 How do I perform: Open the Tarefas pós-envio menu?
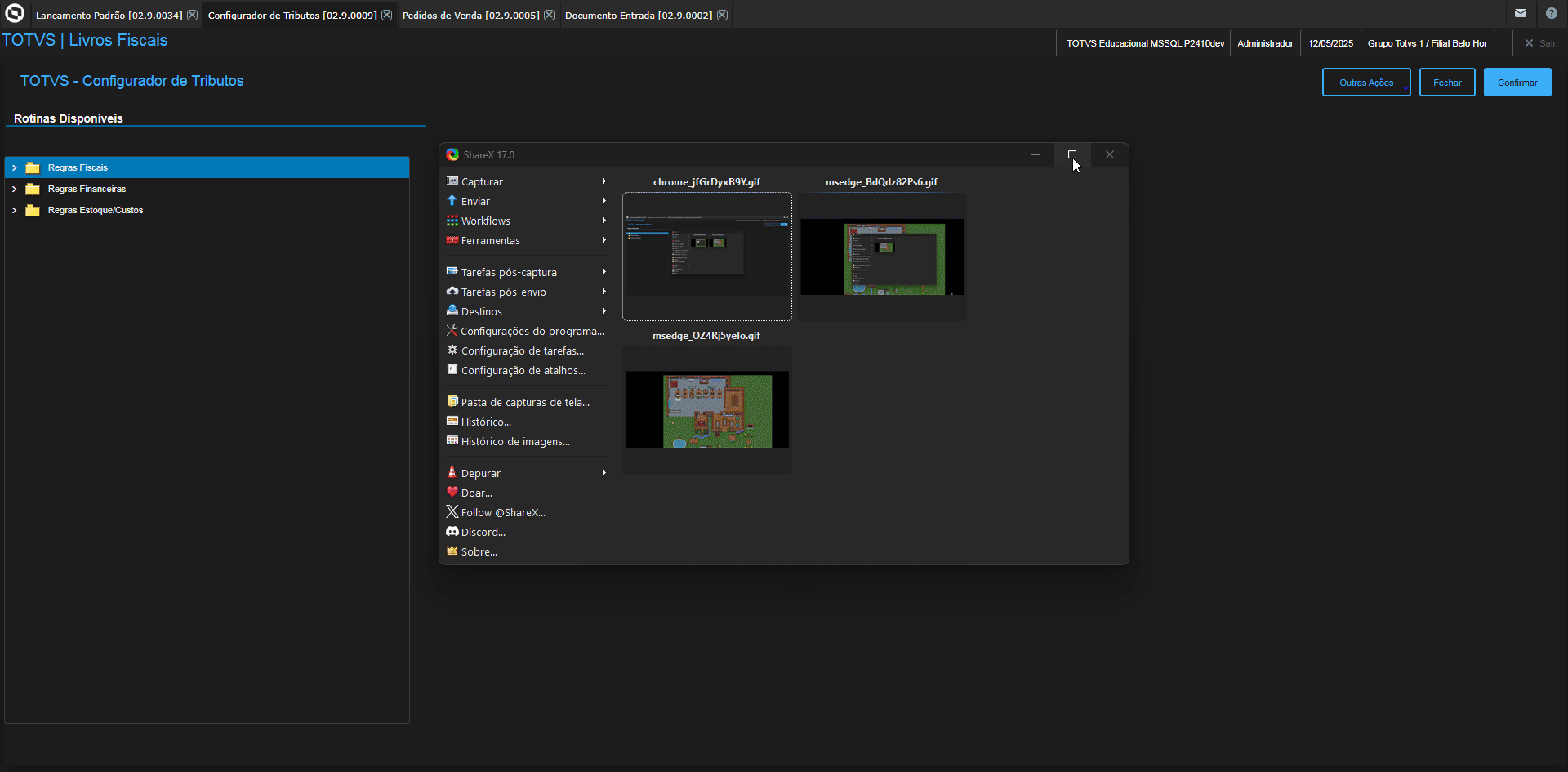coord(527,292)
